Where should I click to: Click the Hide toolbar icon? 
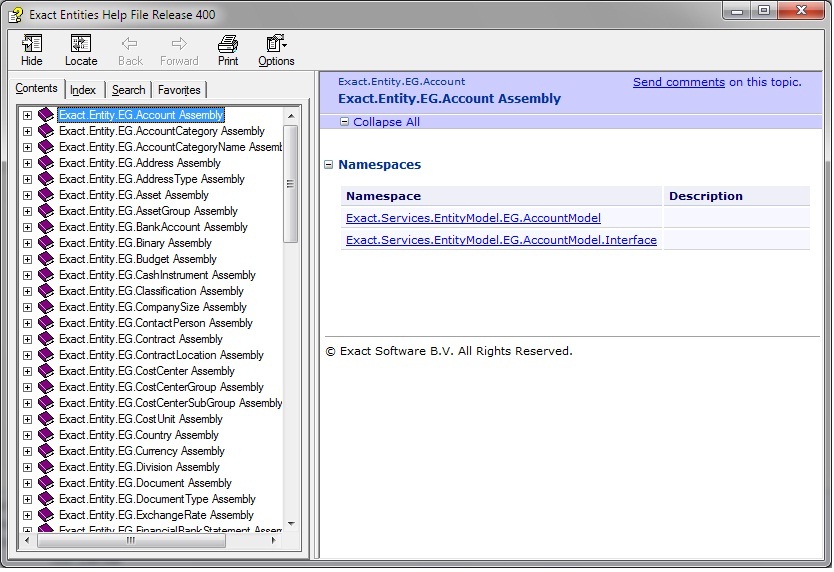(31, 44)
